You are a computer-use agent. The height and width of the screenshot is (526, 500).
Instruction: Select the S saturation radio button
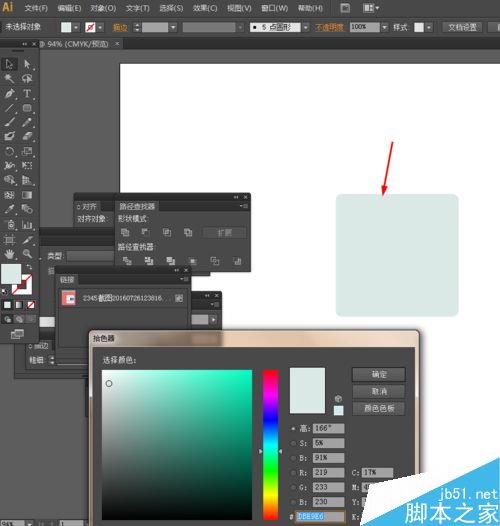(293, 443)
